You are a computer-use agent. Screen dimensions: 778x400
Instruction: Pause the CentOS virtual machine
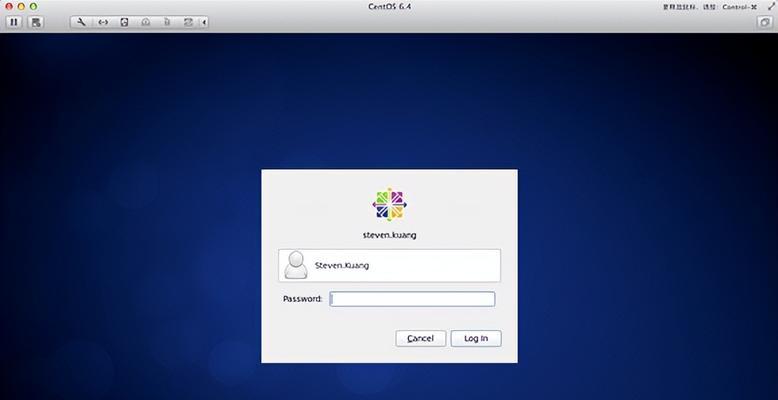pos(14,22)
